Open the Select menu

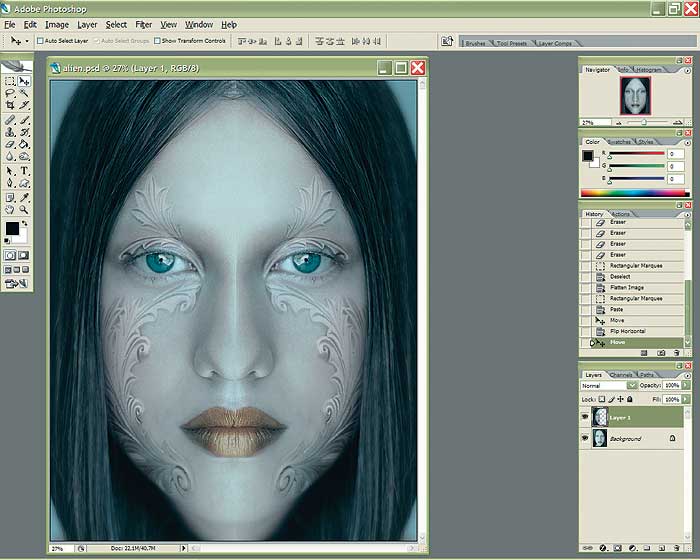click(x=116, y=25)
